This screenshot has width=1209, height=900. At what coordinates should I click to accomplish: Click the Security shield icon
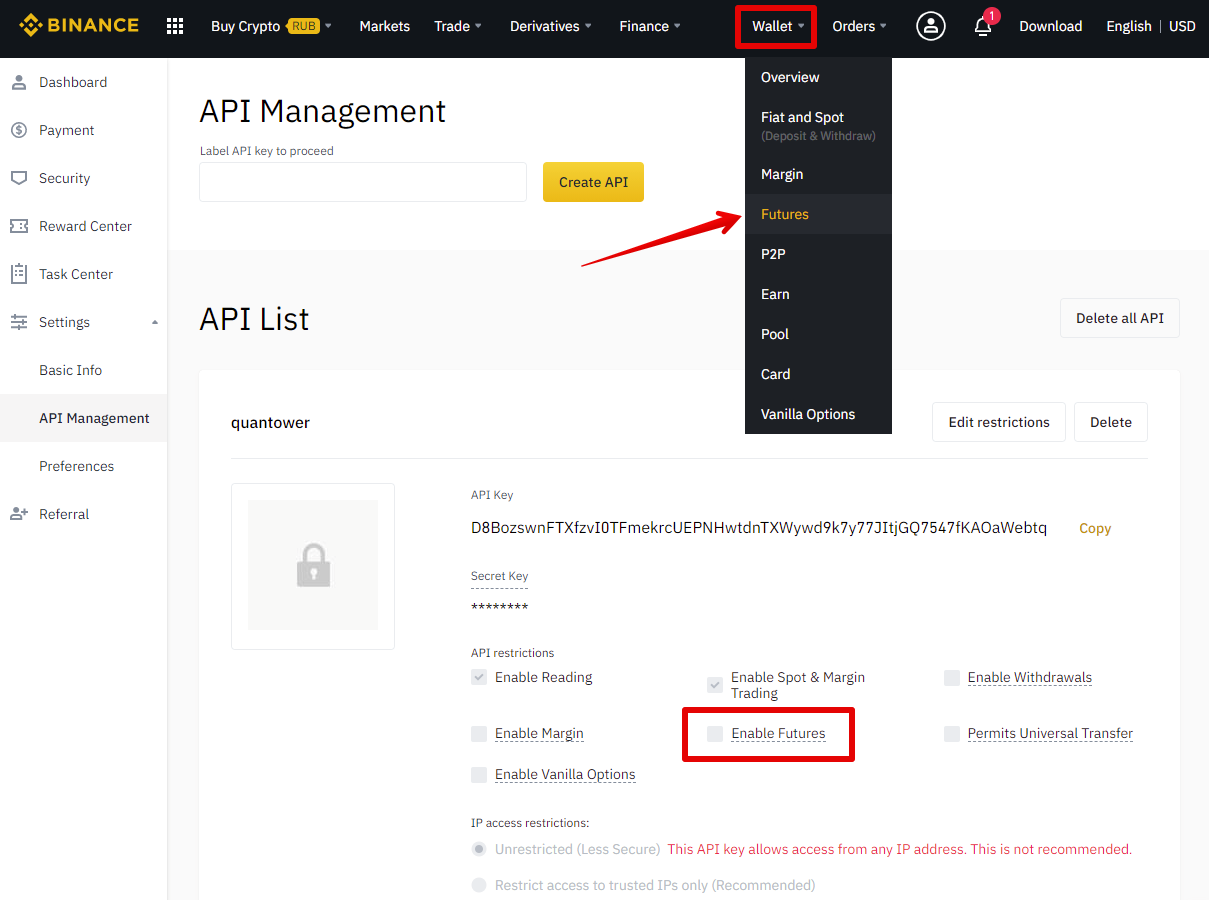coord(18,178)
